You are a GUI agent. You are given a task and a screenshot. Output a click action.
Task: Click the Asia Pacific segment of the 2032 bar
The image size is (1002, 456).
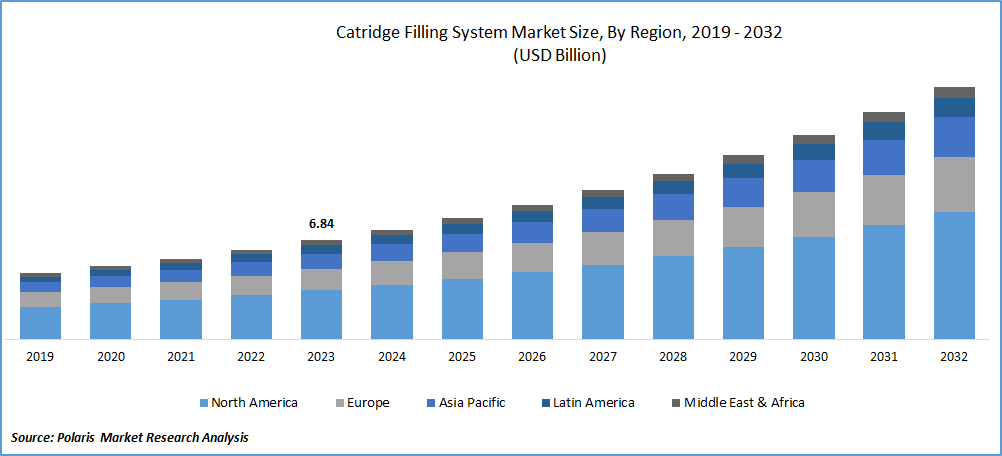954,137
